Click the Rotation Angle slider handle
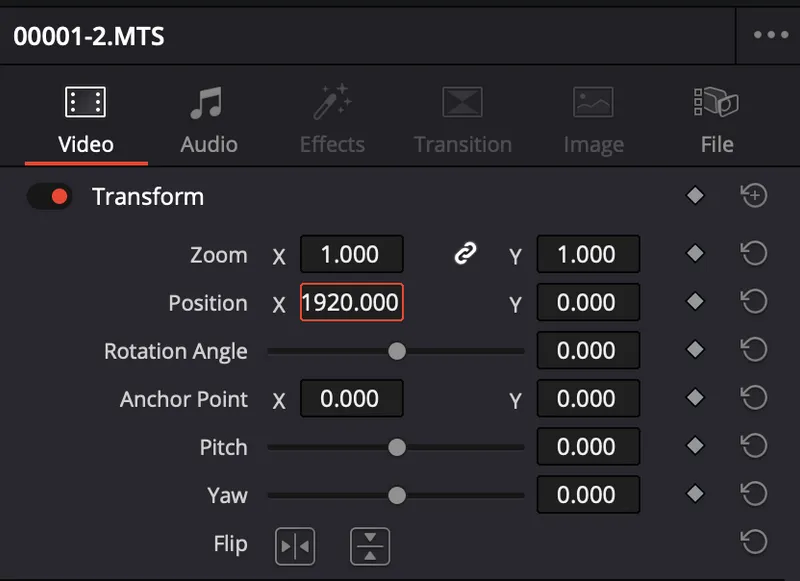Screen dimensions: 800x581 pos(397,351)
